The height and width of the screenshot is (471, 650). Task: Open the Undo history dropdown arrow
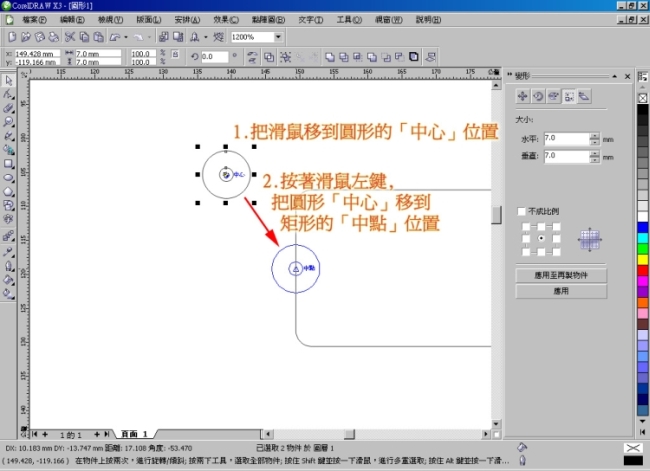[126, 37]
